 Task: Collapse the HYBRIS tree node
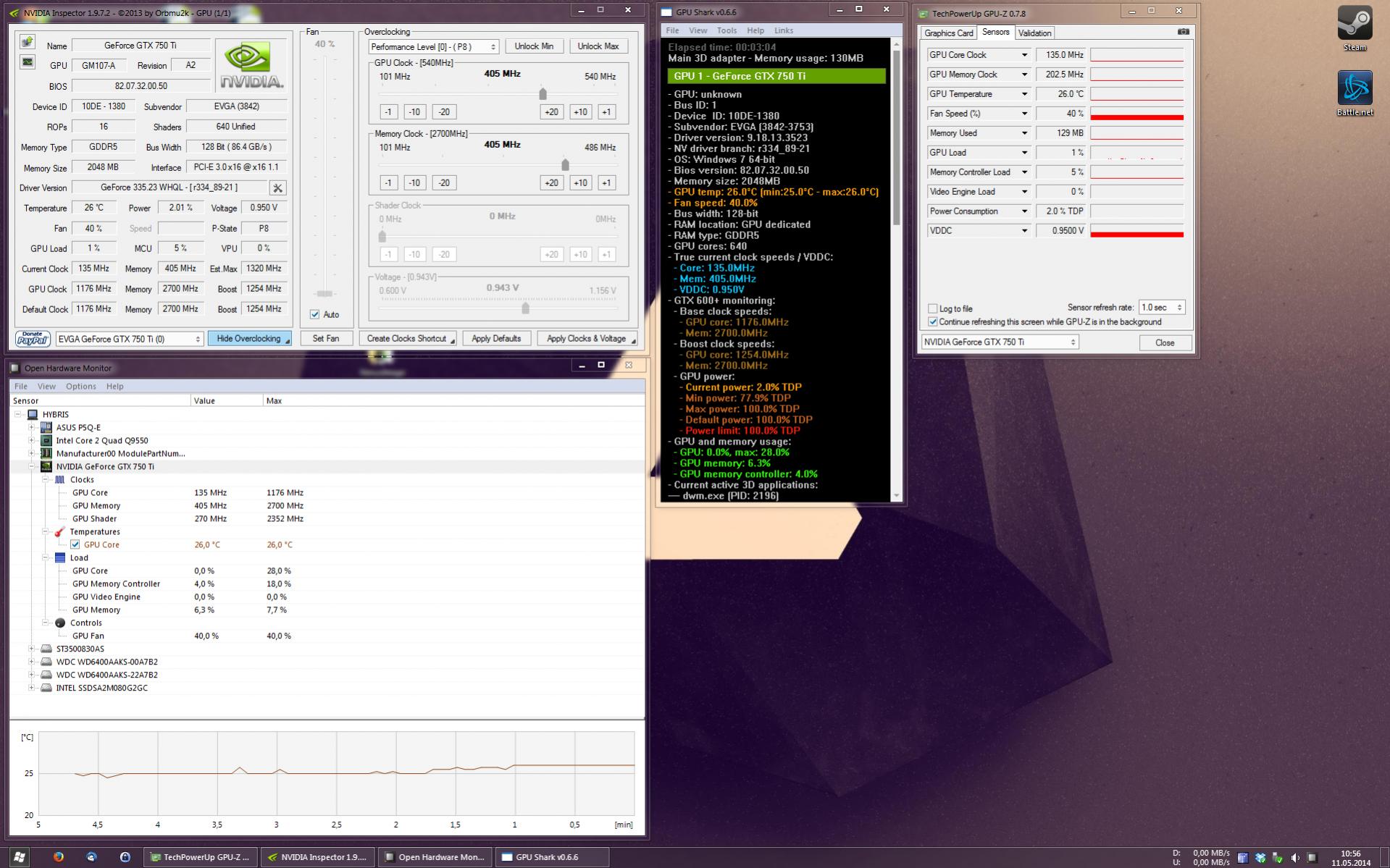(x=17, y=414)
